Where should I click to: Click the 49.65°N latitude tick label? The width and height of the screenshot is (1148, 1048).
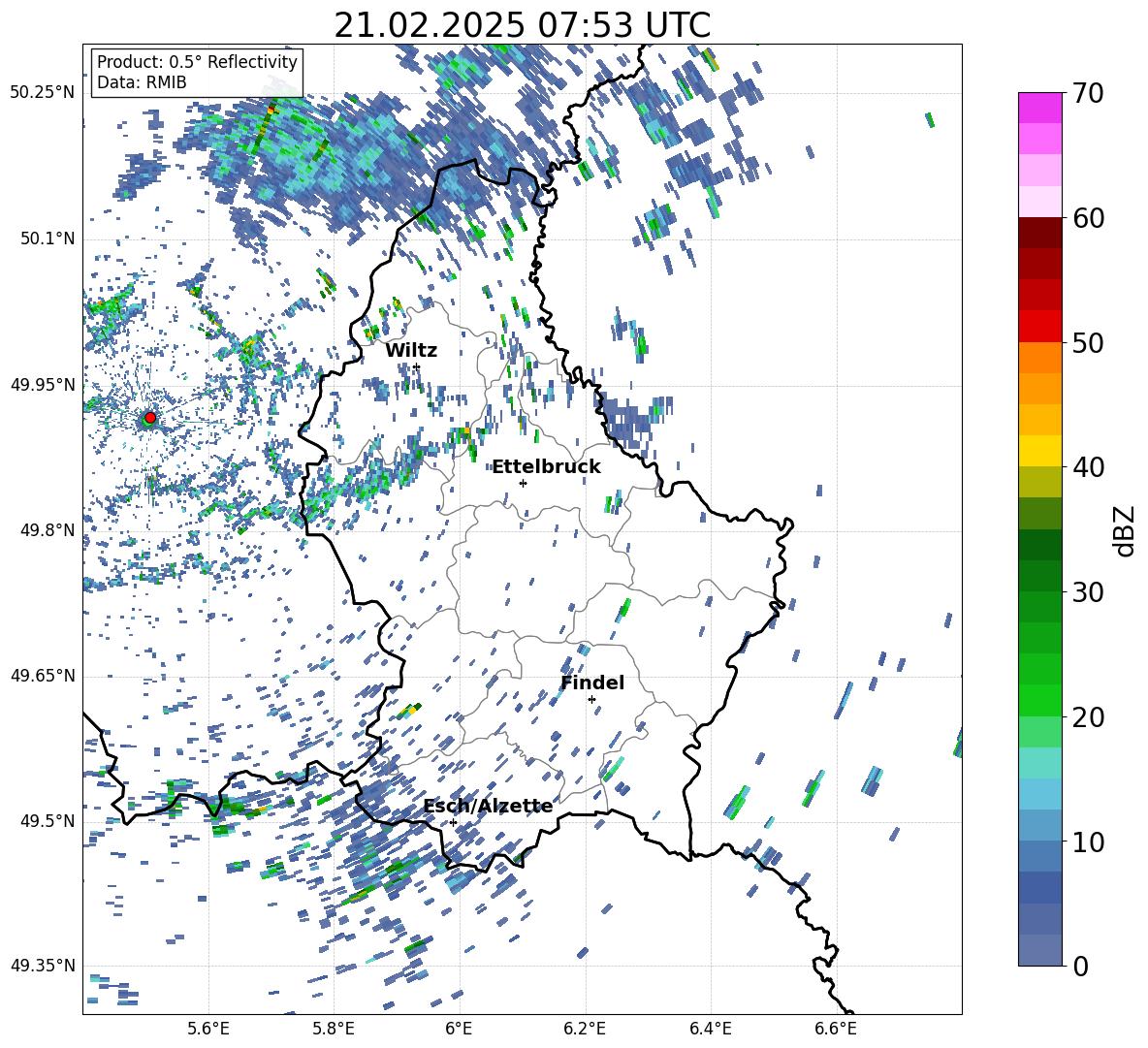tap(43, 676)
